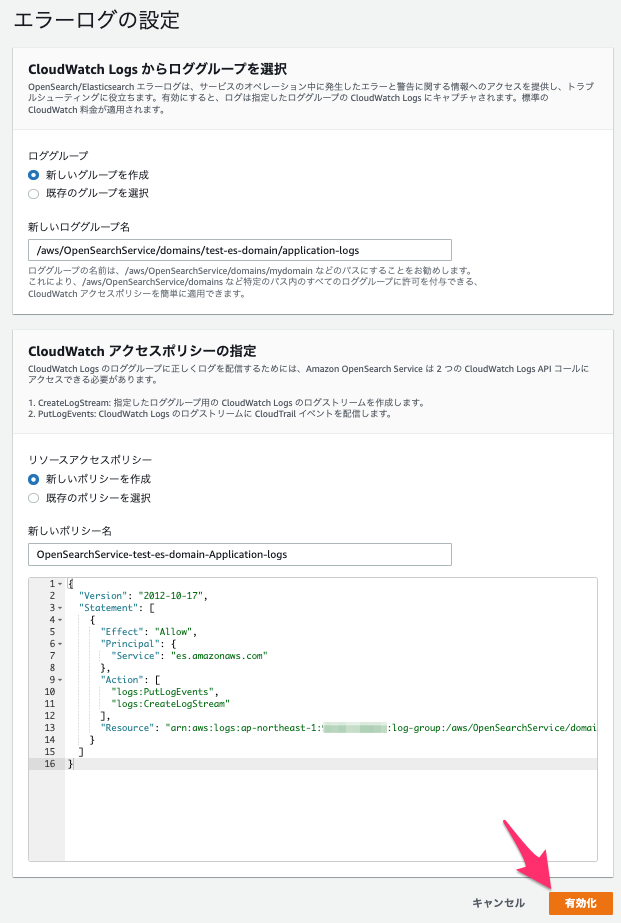
Task: Click the es.amazonaws.com service value
Action: coord(219,656)
